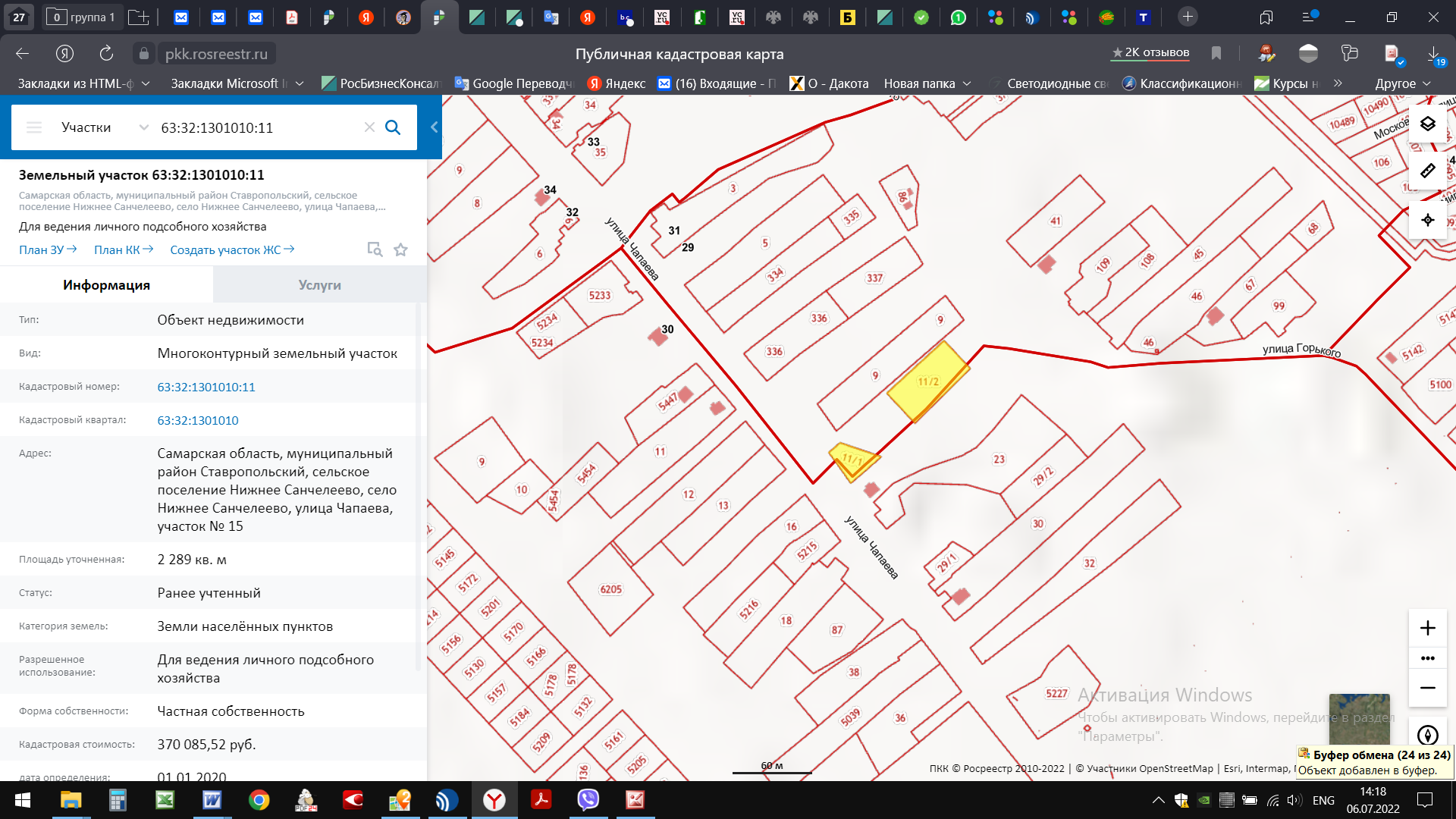Image resolution: width=1456 pixels, height=819 pixels.
Task: Collapse the left information panel
Action: (434, 127)
